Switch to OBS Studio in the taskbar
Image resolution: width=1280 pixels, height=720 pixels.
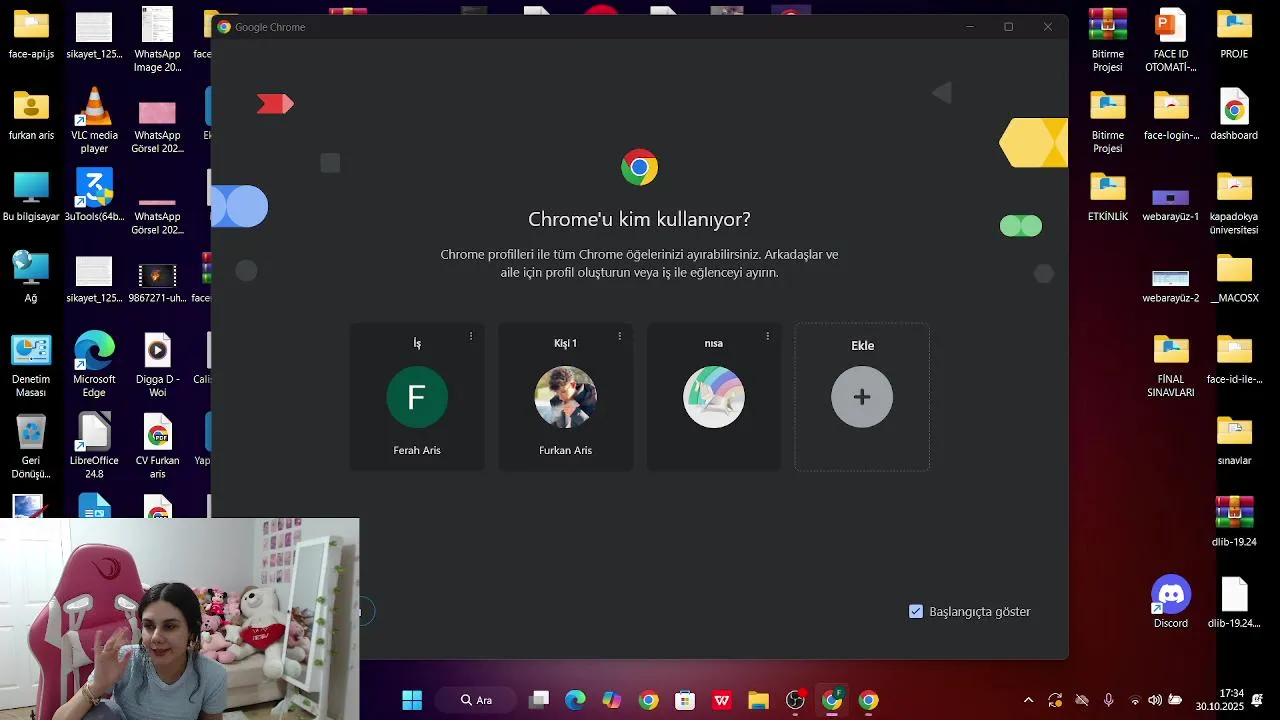pos(795,700)
